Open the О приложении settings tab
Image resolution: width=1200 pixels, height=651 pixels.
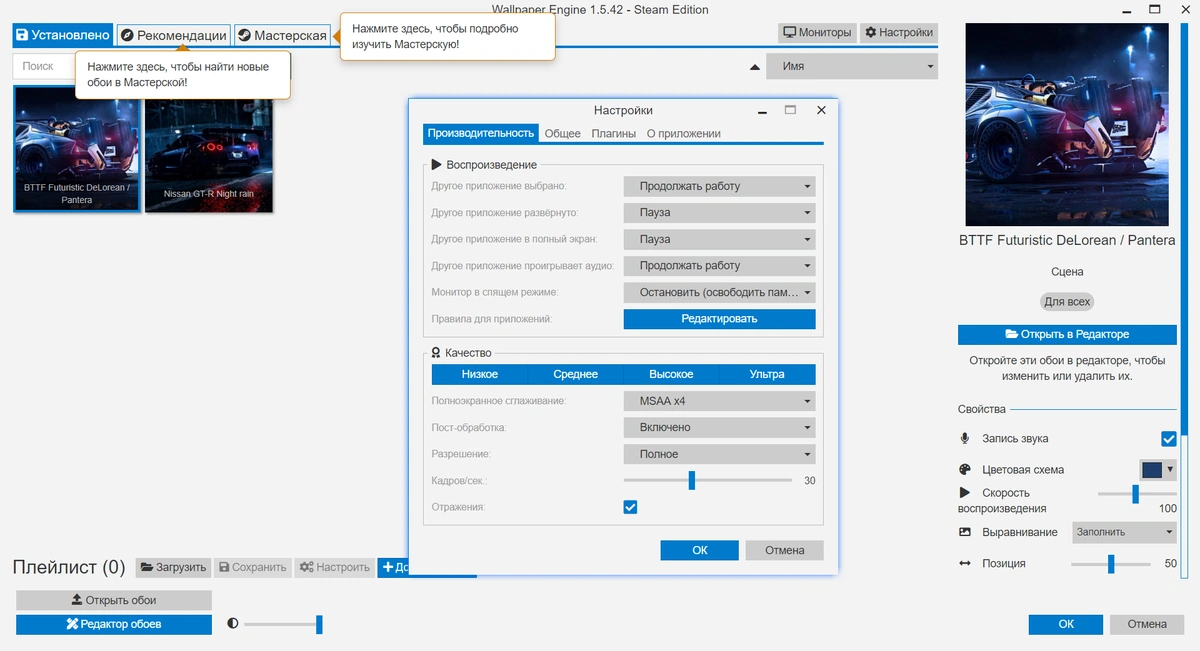point(684,133)
